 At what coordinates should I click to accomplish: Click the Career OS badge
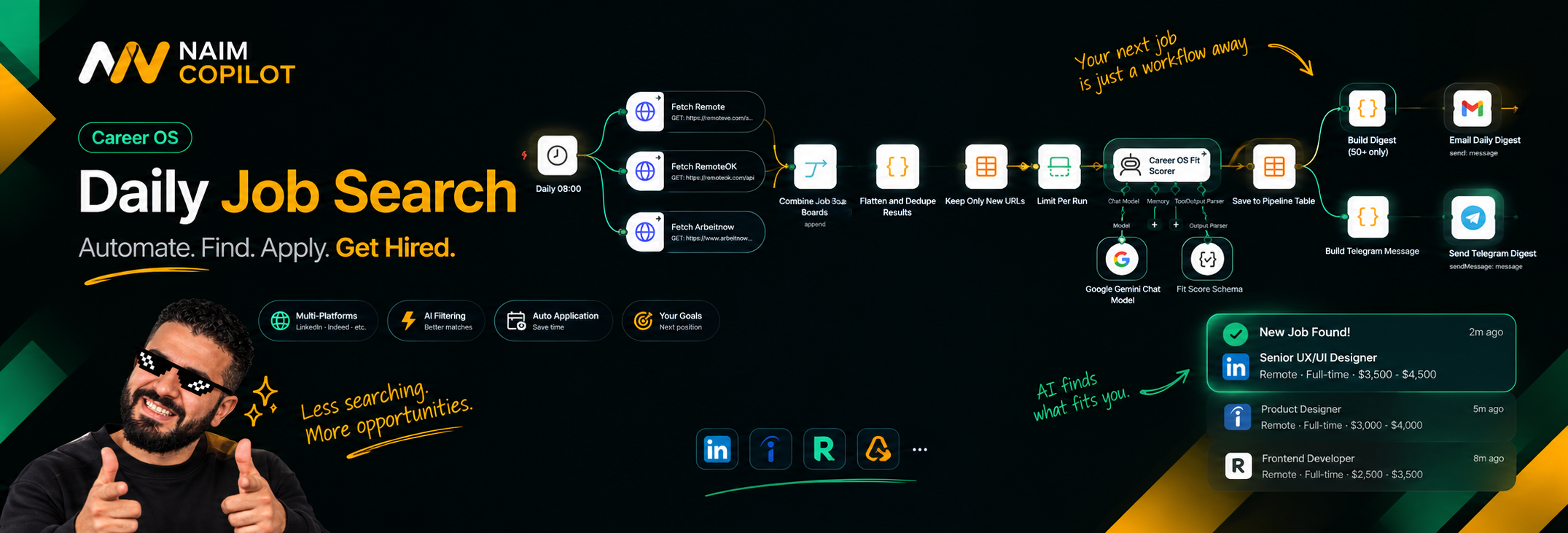[x=135, y=138]
